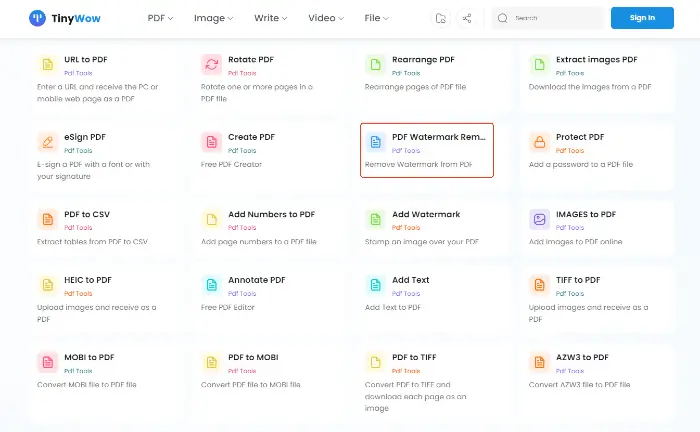Open the HEIC to PDF title
The image size is (700, 432).
pos(88,280)
